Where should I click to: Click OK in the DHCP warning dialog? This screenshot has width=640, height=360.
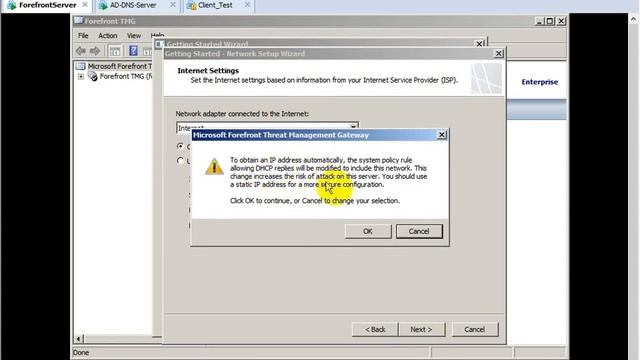(x=368, y=231)
